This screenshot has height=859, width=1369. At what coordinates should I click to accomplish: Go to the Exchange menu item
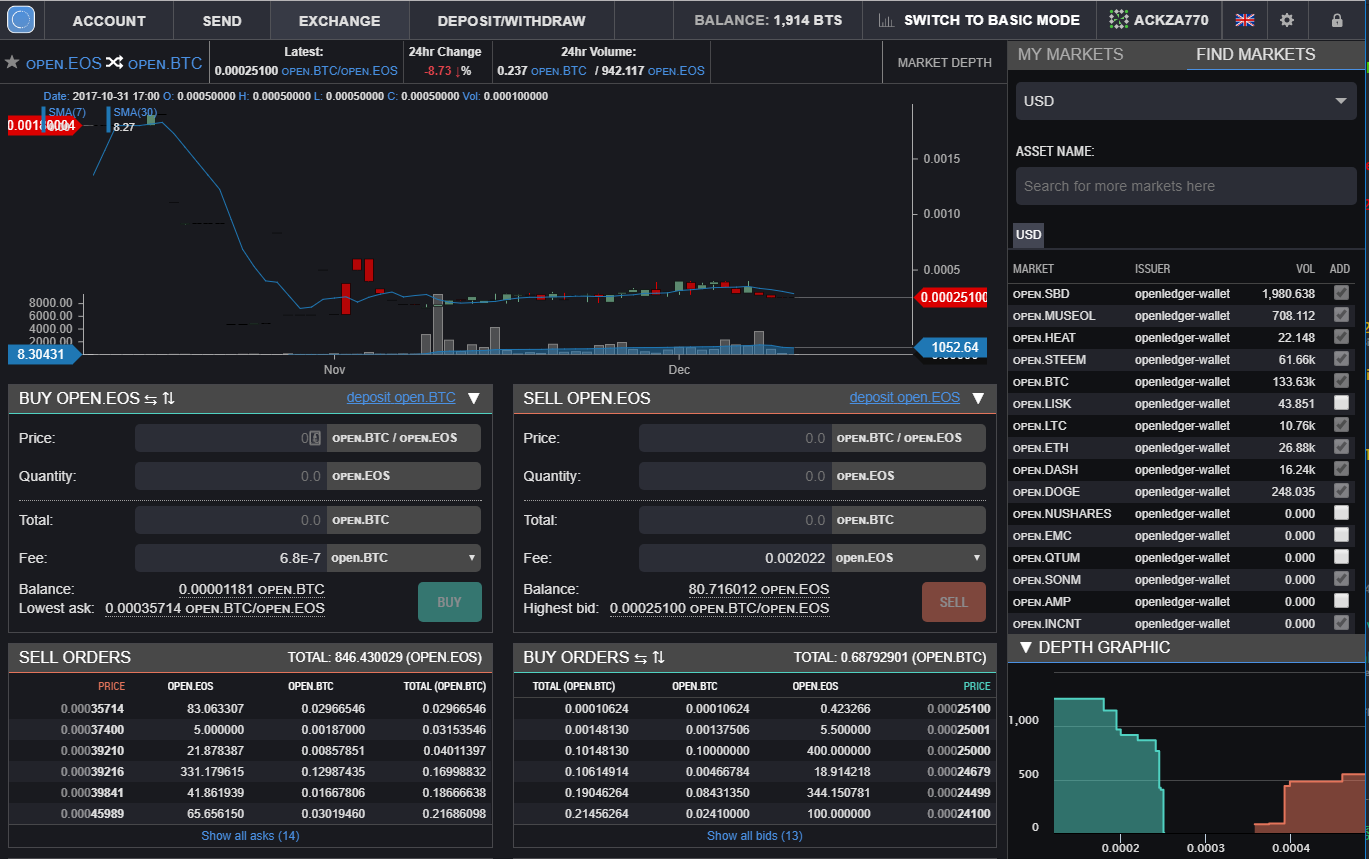coord(340,20)
